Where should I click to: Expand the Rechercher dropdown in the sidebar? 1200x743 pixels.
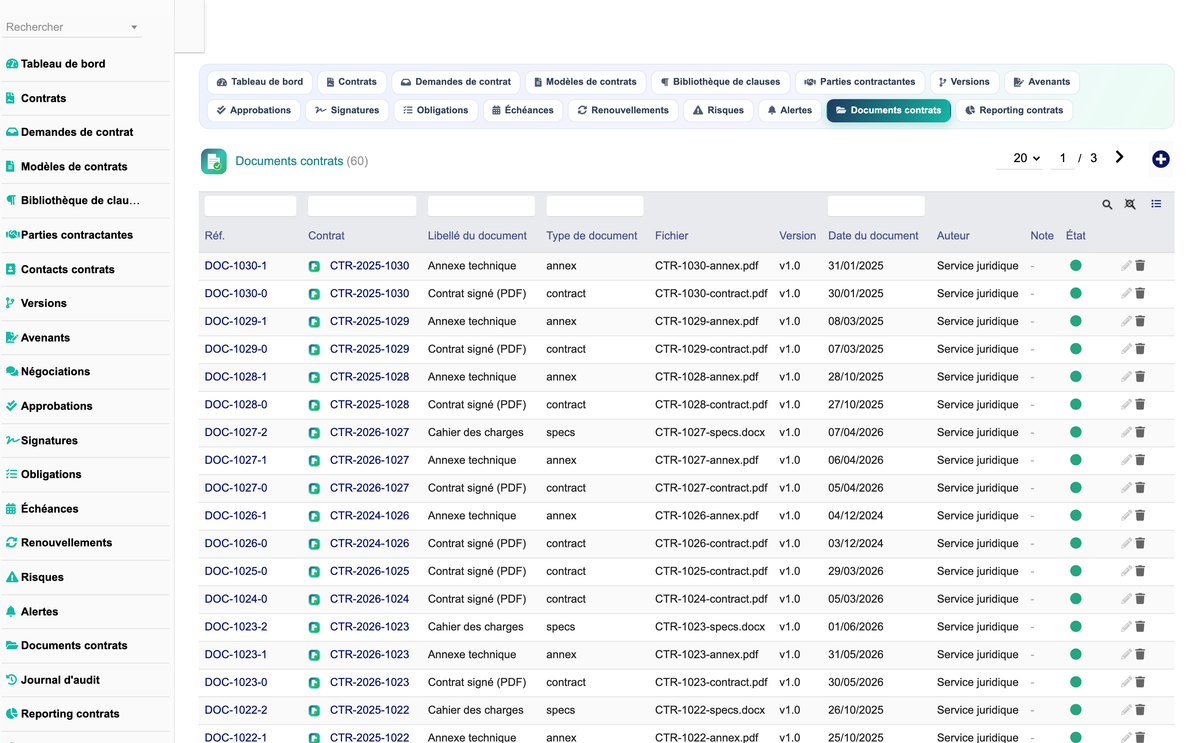point(134,27)
